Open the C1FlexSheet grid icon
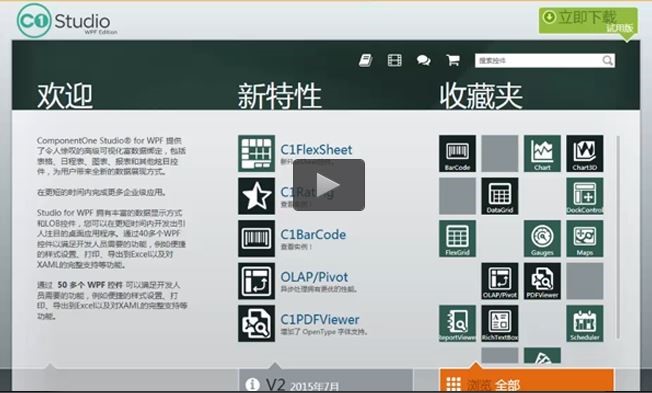The height and width of the screenshot is (393, 652). click(x=257, y=153)
